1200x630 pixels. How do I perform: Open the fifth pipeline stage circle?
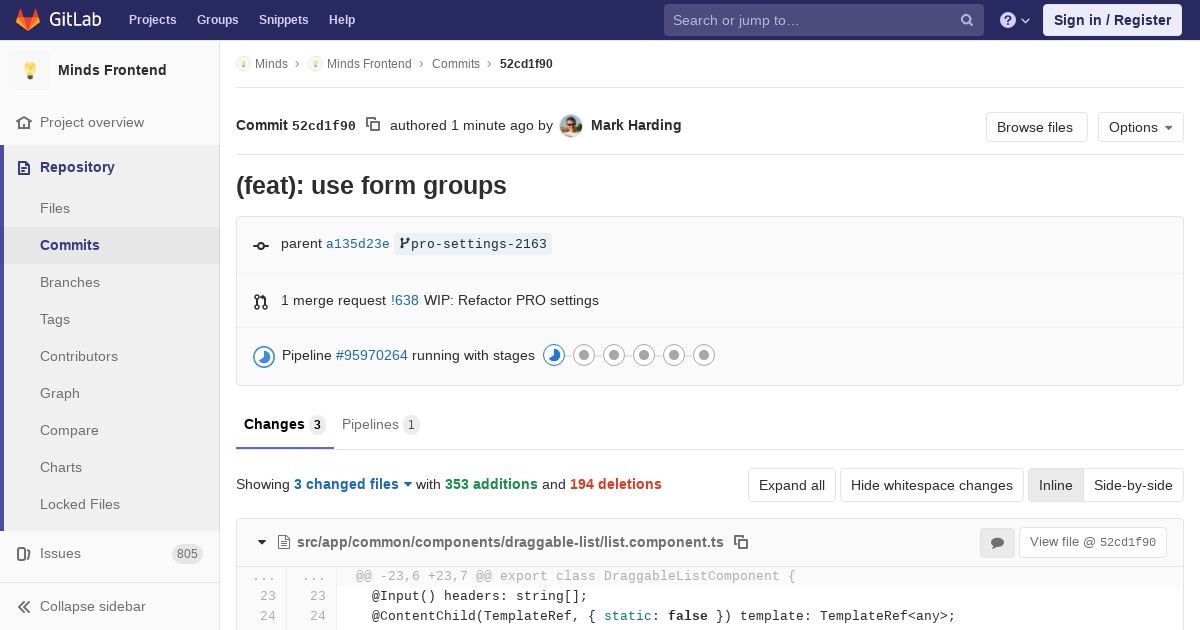click(674, 355)
